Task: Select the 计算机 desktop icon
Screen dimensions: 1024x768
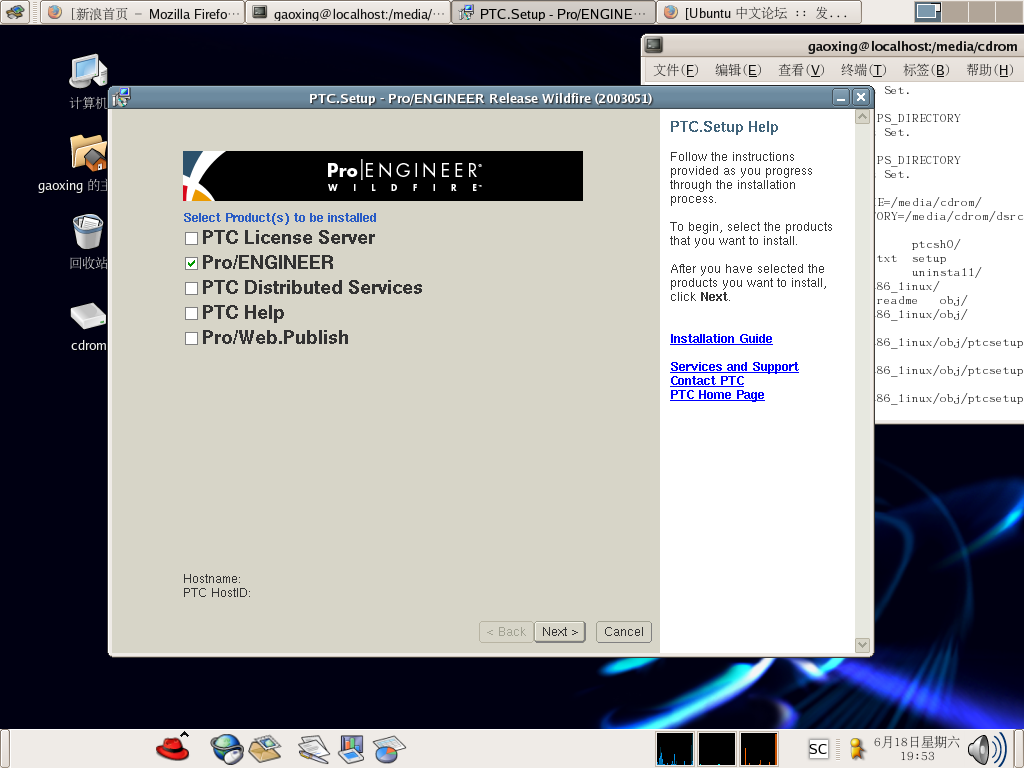Action: pos(88,82)
